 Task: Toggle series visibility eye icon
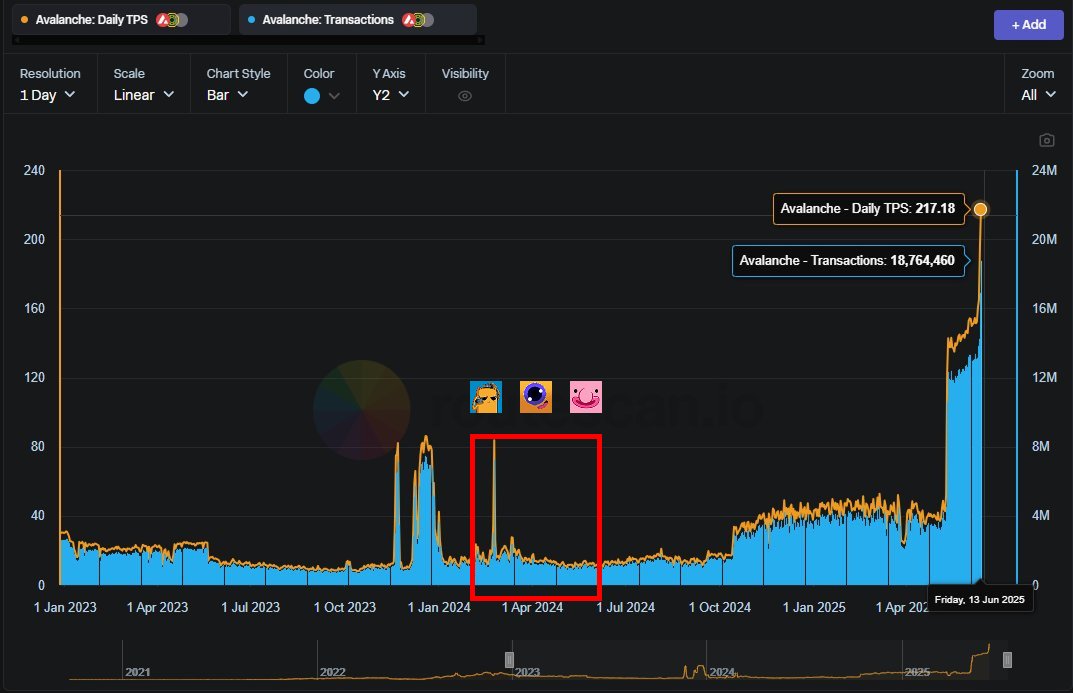465,96
